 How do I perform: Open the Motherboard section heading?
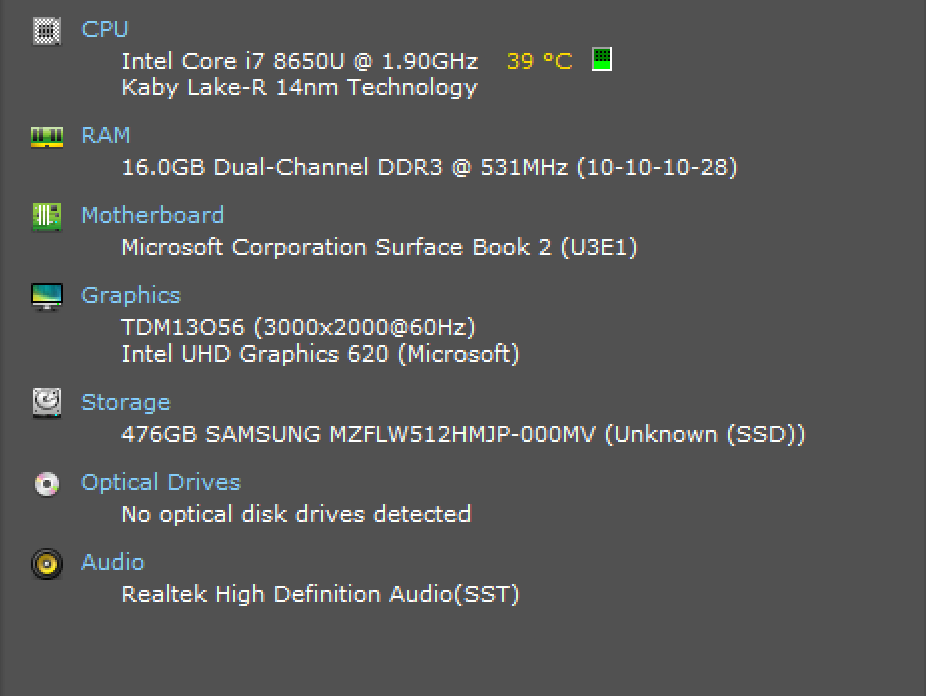point(152,215)
